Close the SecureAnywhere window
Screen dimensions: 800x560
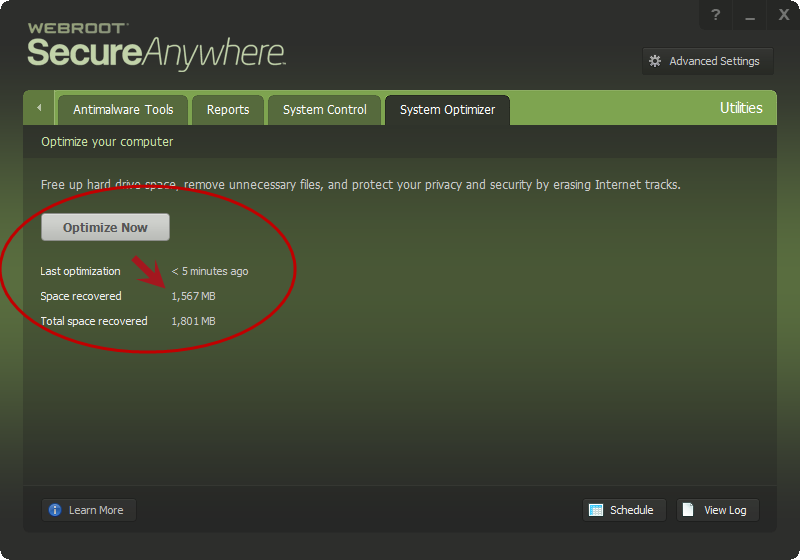[x=784, y=15]
